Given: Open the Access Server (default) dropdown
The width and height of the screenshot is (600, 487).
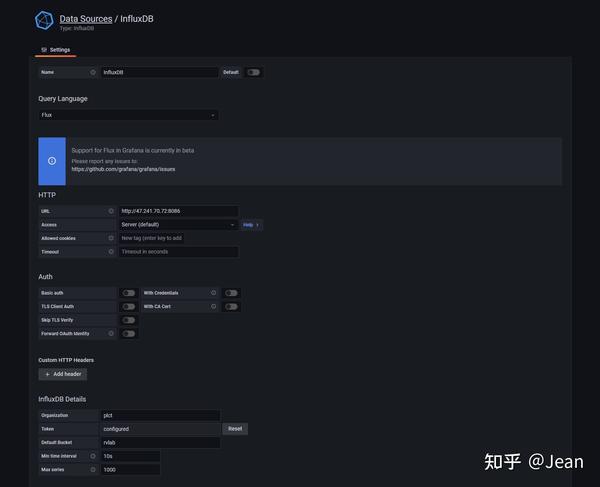Looking at the screenshot, I should coord(179,225).
